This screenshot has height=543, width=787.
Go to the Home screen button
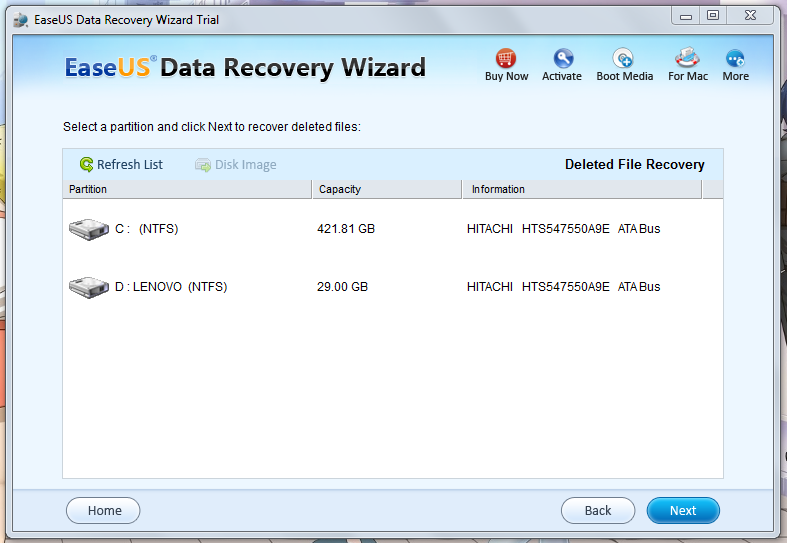[x=103, y=510]
